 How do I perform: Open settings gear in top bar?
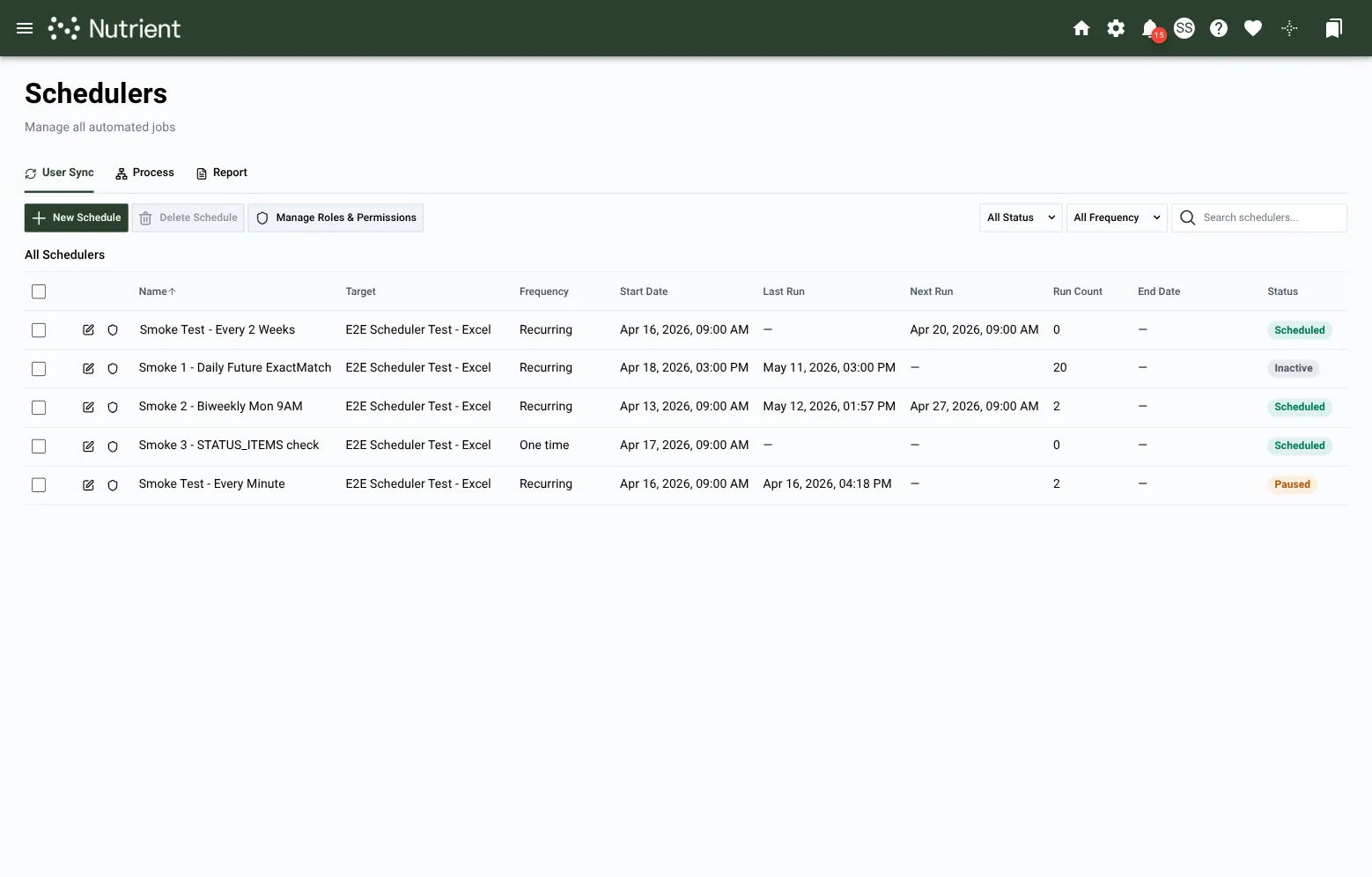(x=1116, y=28)
